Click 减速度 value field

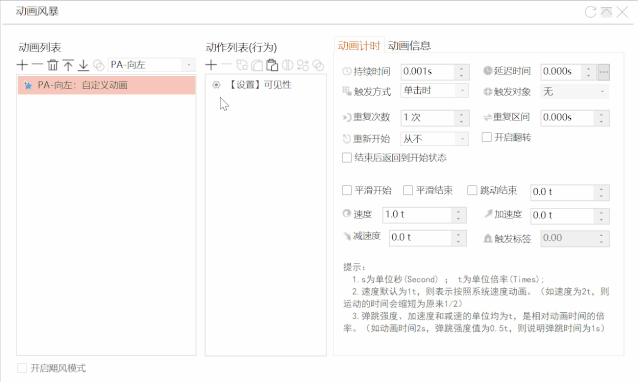pos(420,238)
